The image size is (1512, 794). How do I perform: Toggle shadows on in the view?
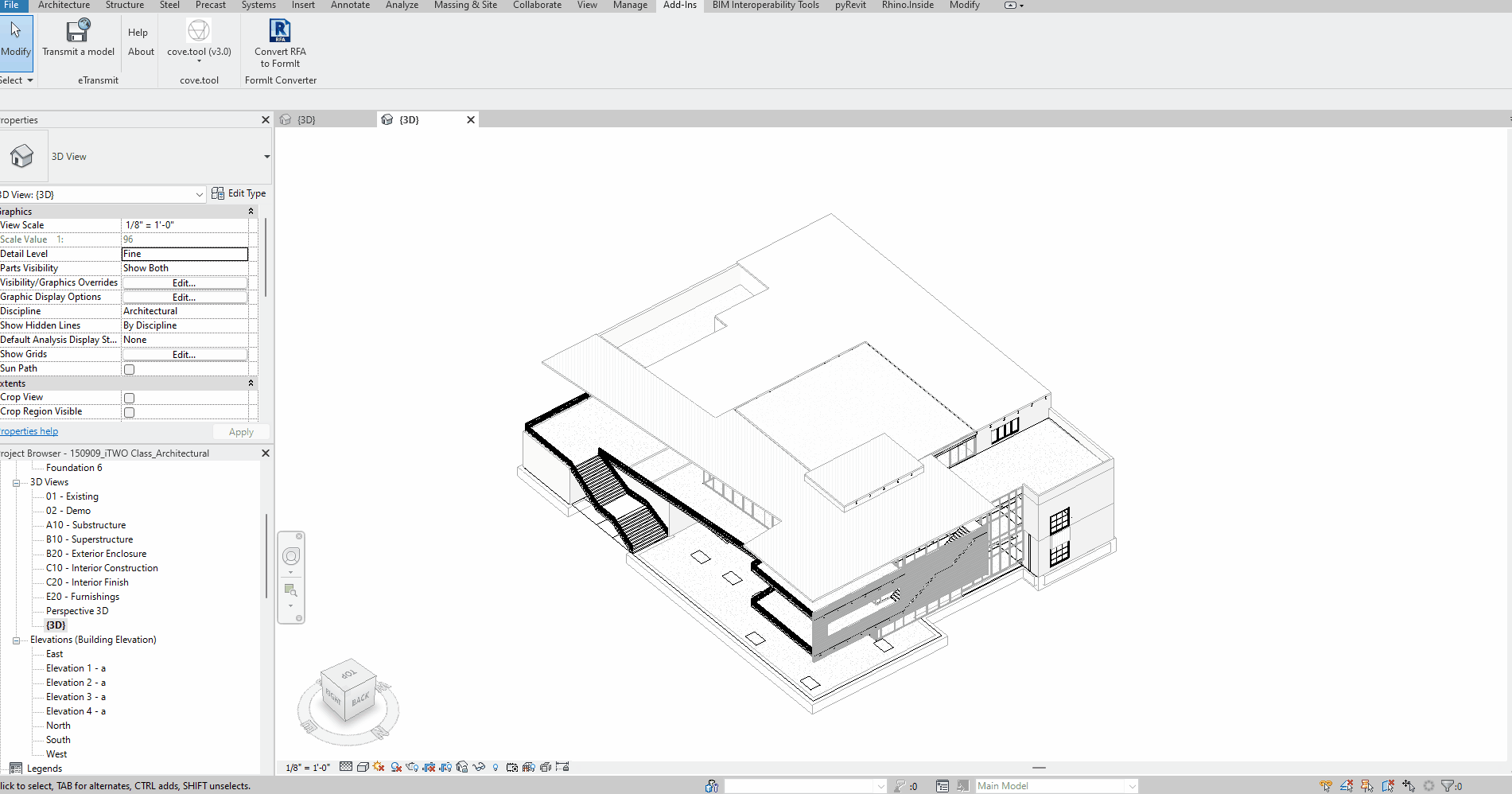tap(395, 767)
